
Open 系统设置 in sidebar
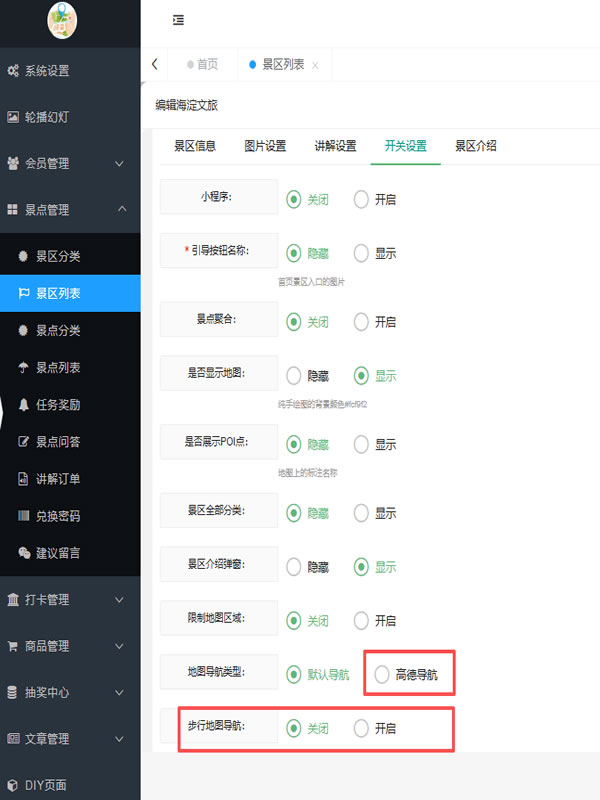(70, 70)
